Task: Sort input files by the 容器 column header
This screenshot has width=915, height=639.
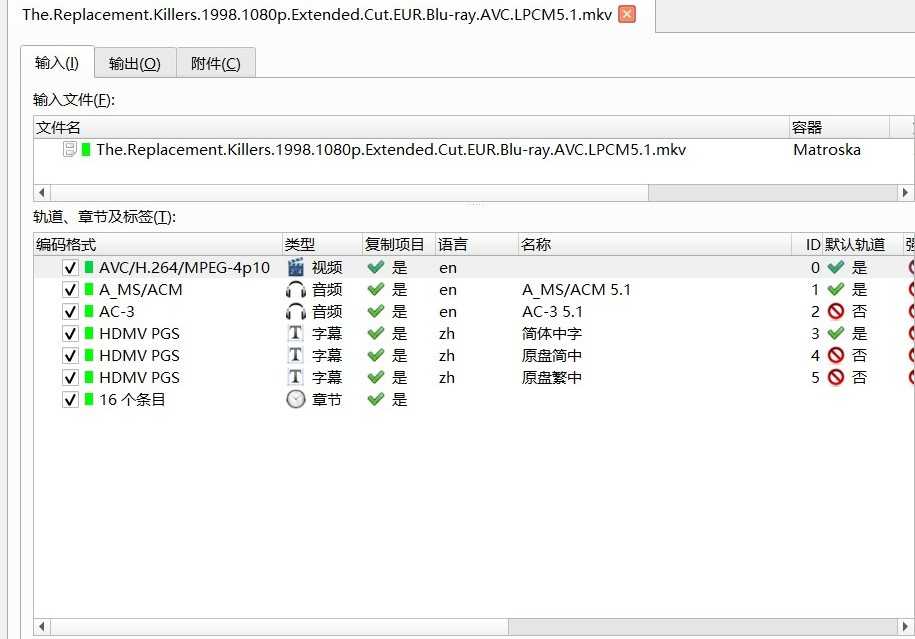Action: (x=839, y=127)
